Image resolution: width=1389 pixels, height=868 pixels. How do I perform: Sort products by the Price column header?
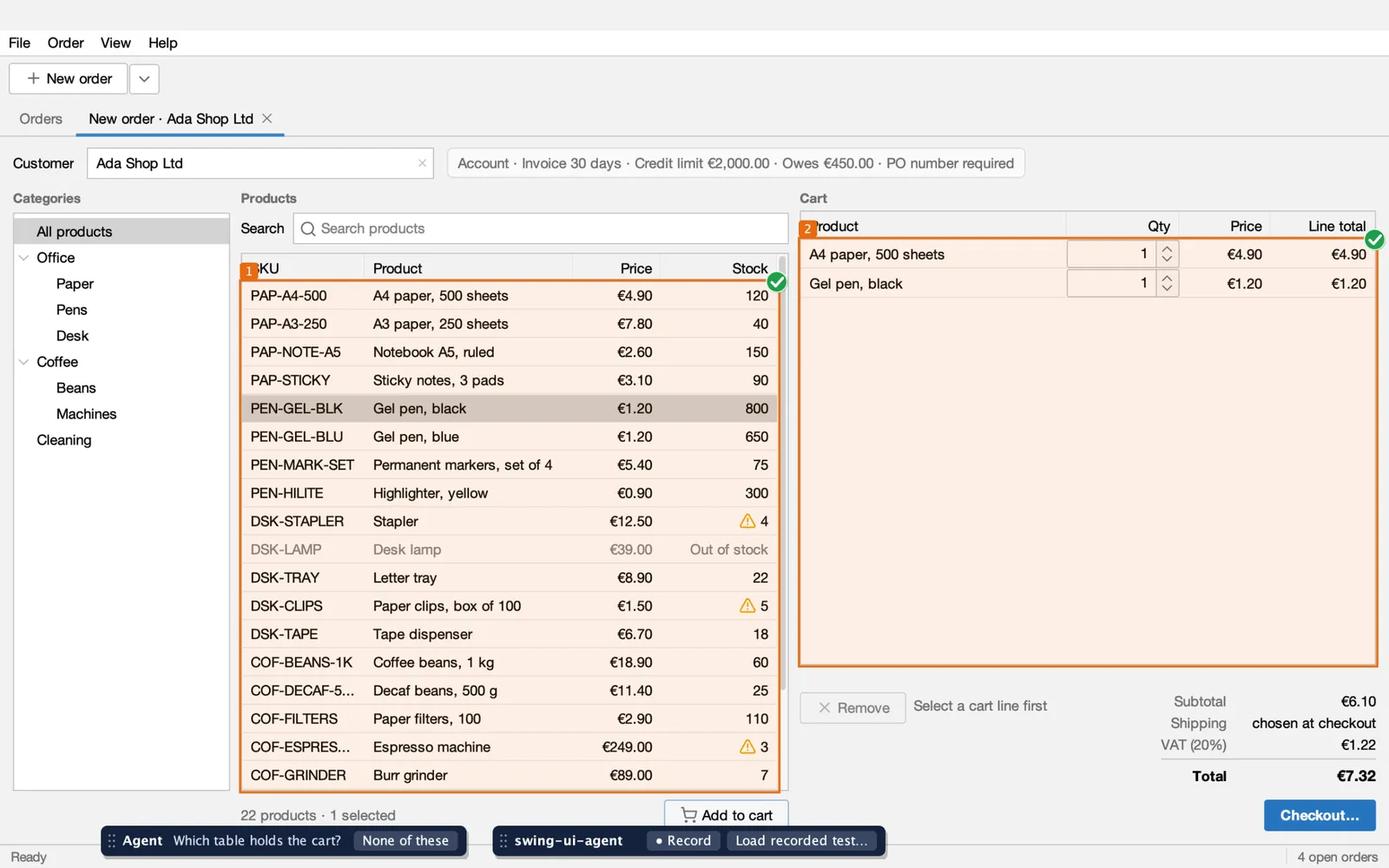click(x=616, y=268)
